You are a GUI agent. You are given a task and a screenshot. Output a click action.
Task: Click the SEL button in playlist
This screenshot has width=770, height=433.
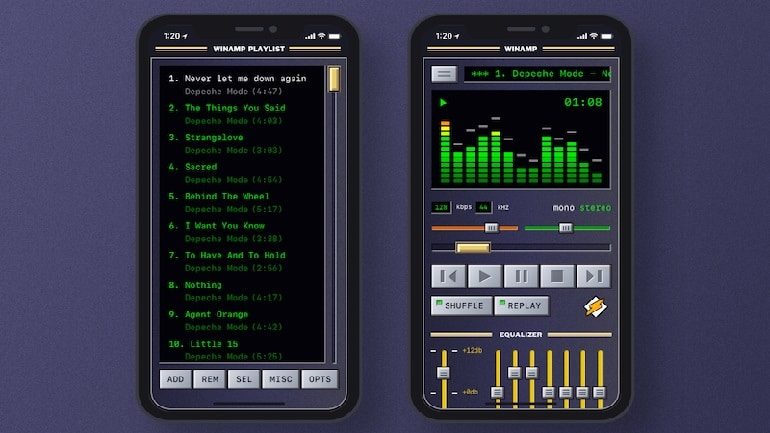[244, 379]
